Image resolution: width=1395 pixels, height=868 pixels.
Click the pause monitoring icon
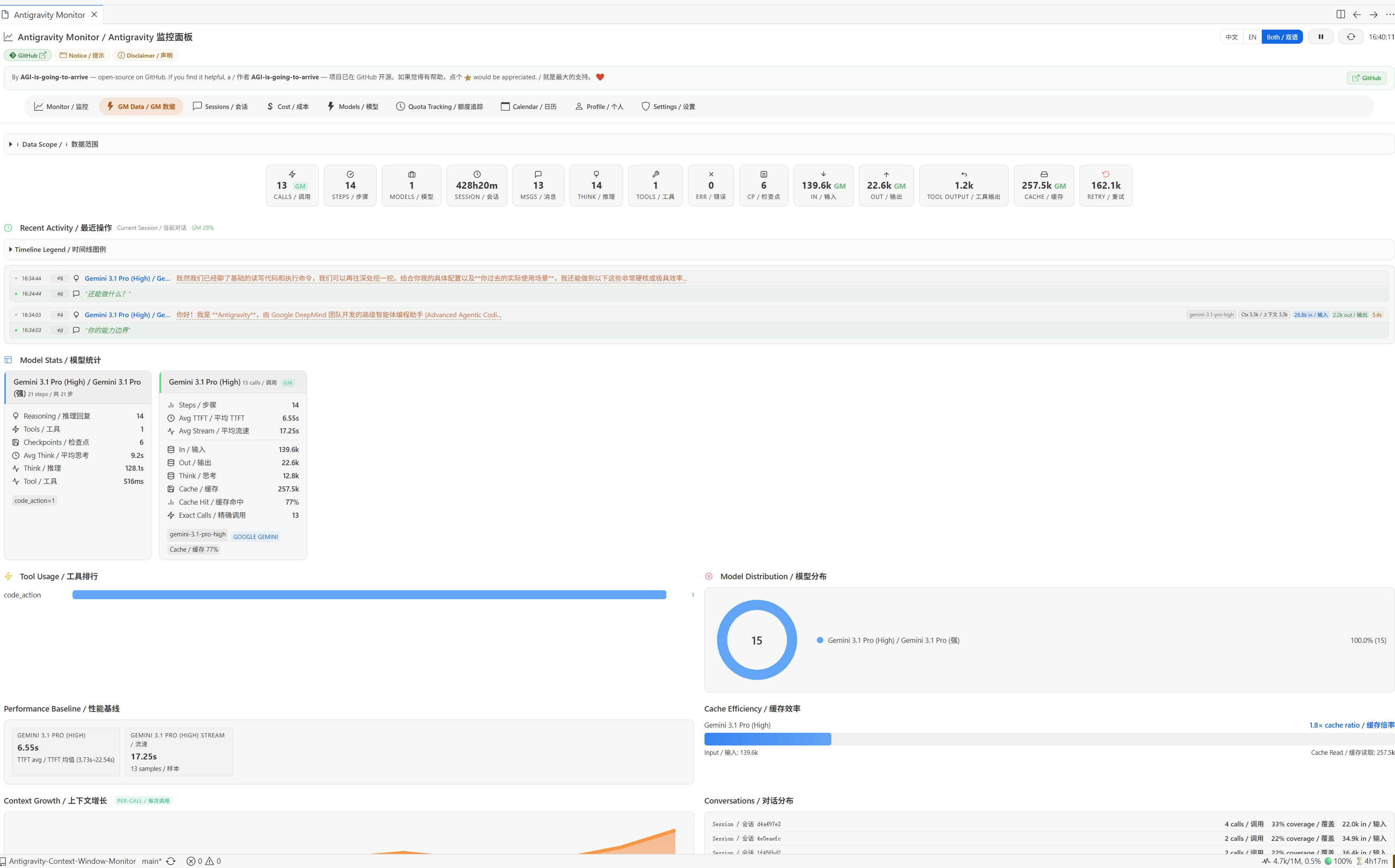coord(1320,37)
